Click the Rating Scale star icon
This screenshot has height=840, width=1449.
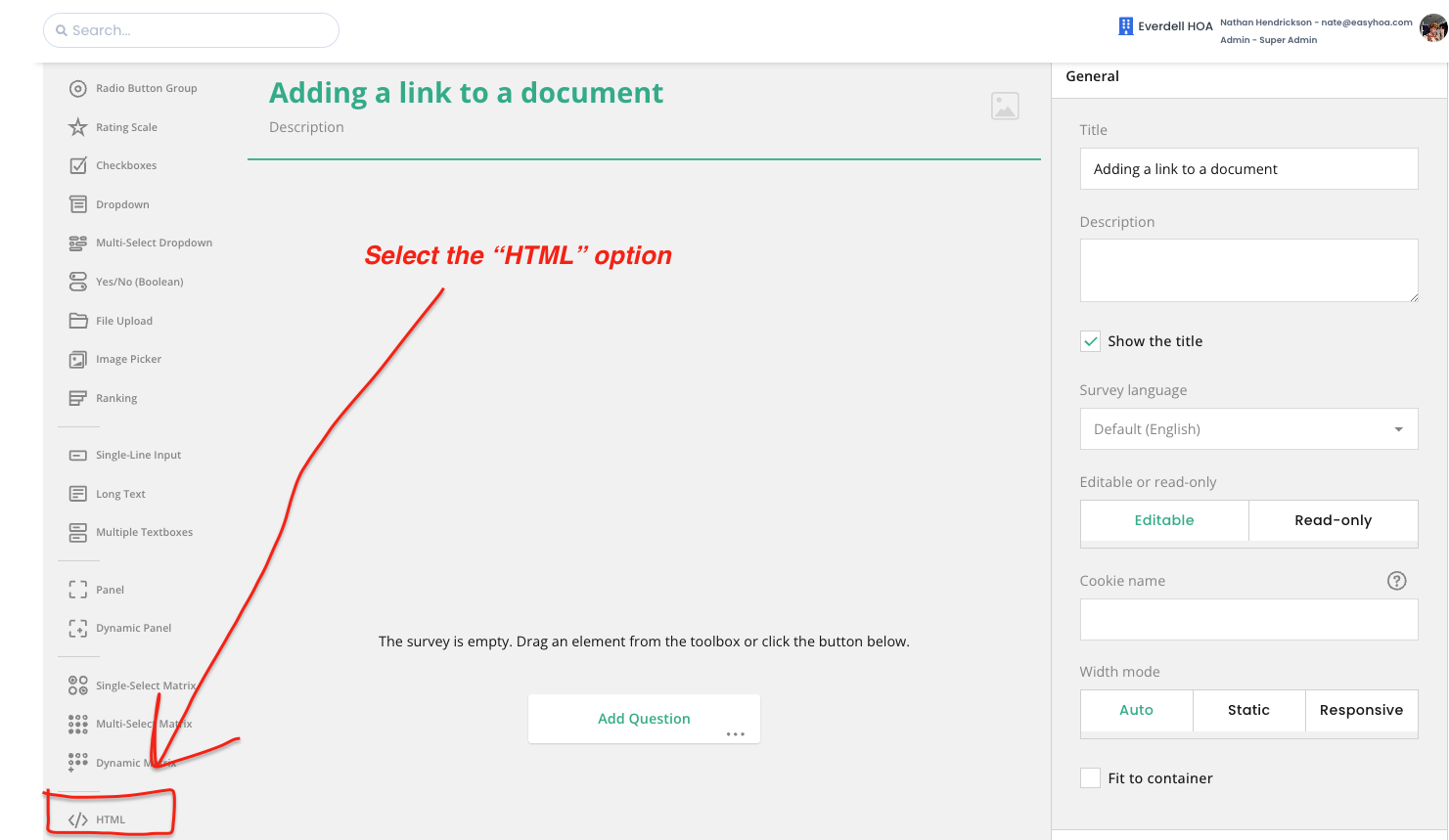(78, 127)
